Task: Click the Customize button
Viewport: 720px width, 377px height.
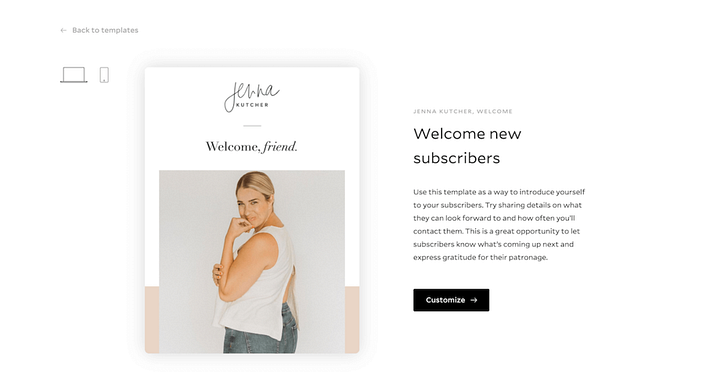Action: pos(451,300)
